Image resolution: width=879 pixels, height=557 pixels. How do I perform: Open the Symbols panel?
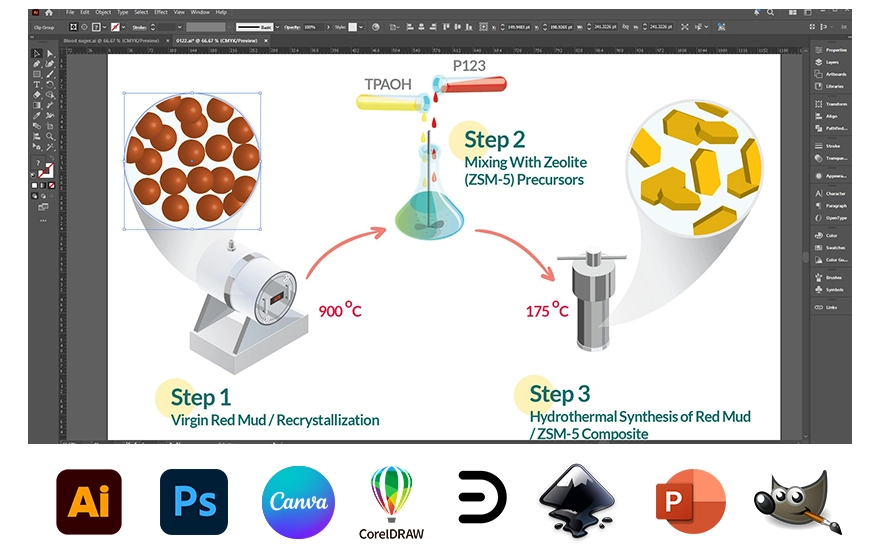[x=831, y=290]
